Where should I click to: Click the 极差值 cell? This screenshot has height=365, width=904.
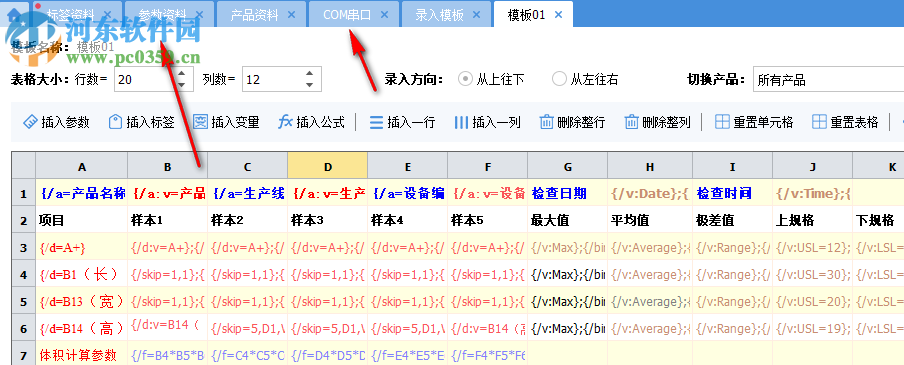click(733, 220)
